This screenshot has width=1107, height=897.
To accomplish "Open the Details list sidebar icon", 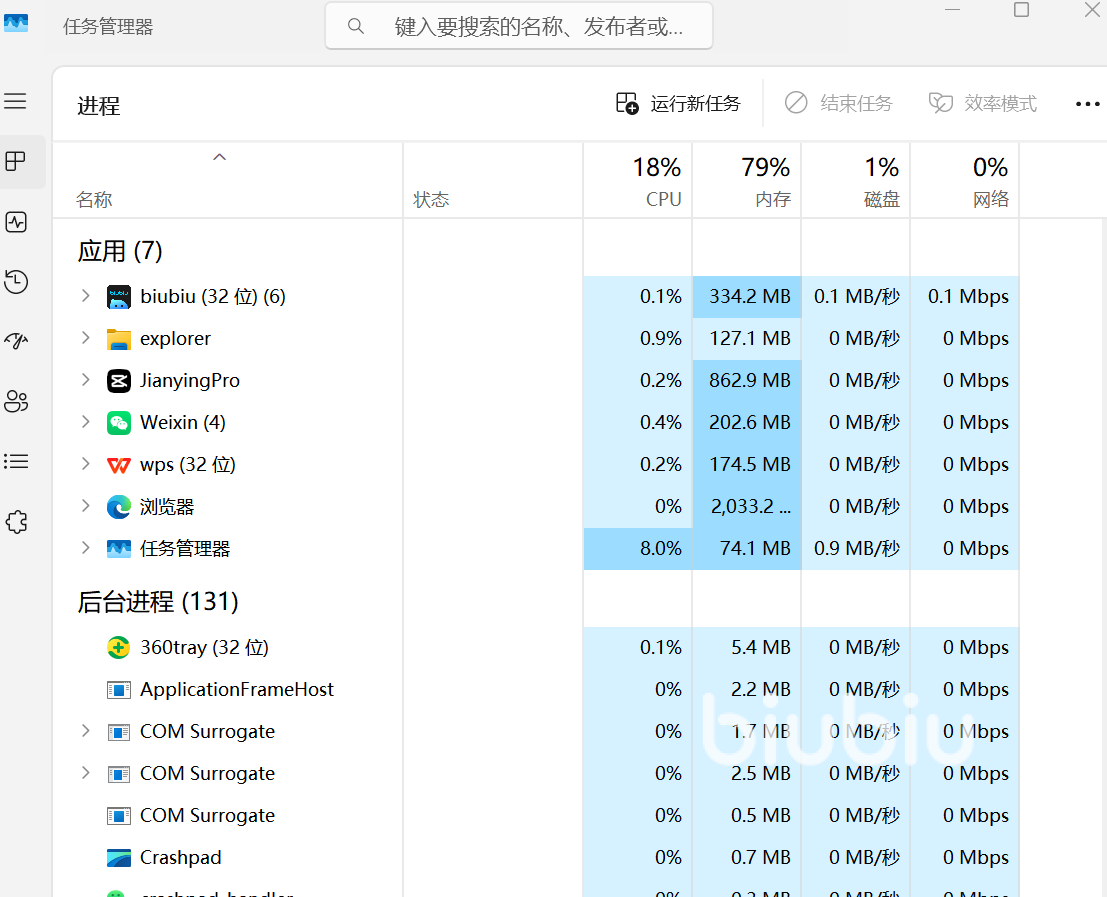I will pos(16,462).
